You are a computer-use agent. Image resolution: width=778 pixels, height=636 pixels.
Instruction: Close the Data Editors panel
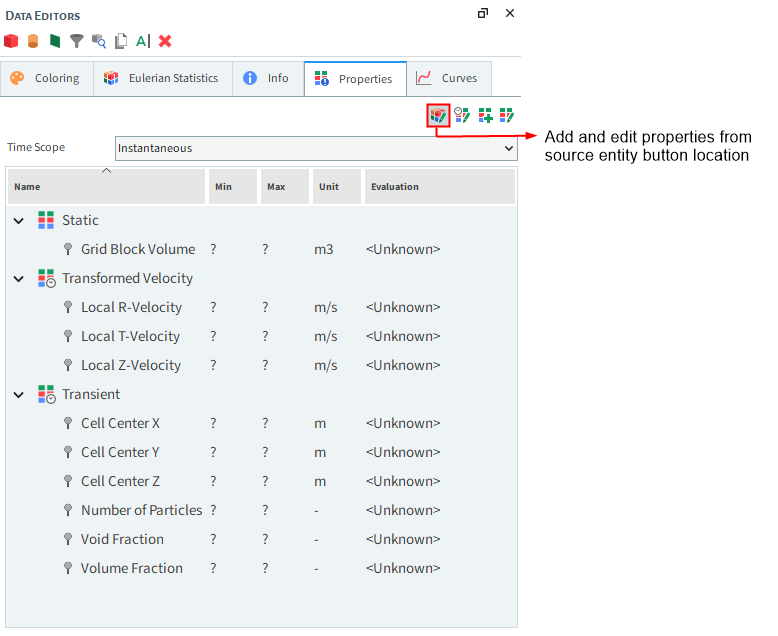coord(510,13)
